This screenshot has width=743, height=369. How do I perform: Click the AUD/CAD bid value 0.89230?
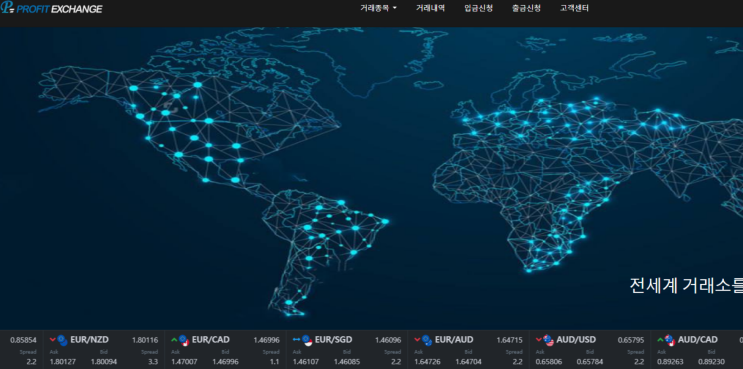click(711, 362)
